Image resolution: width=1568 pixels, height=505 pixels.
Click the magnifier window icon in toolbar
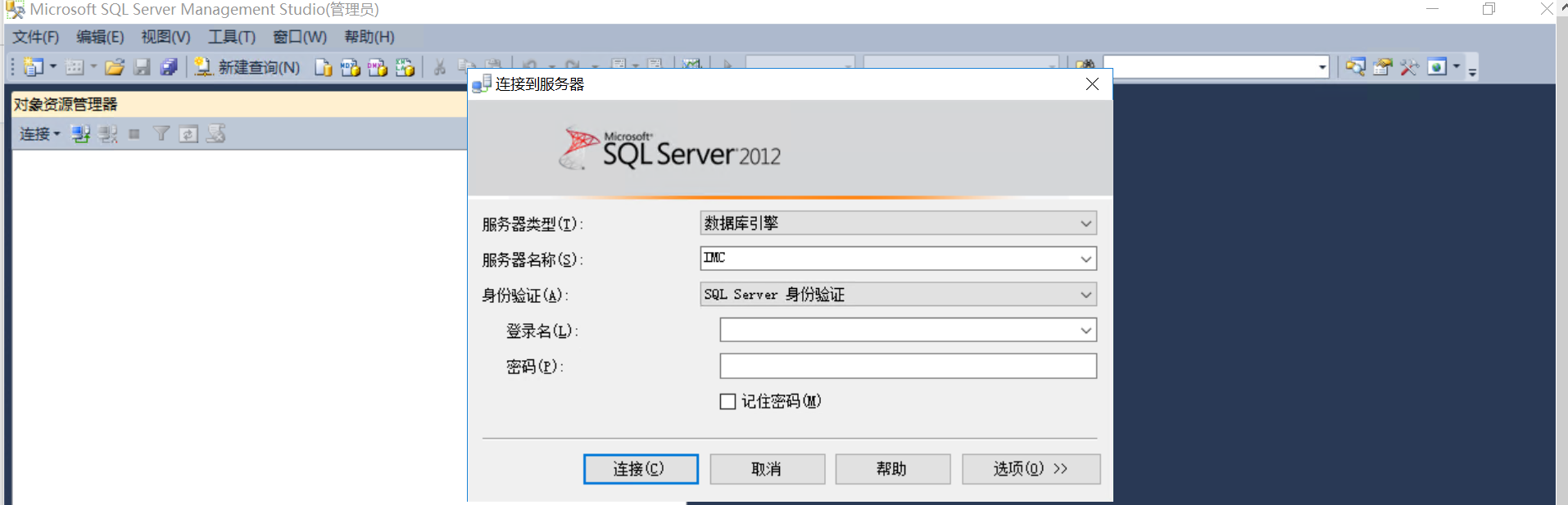click(1355, 67)
